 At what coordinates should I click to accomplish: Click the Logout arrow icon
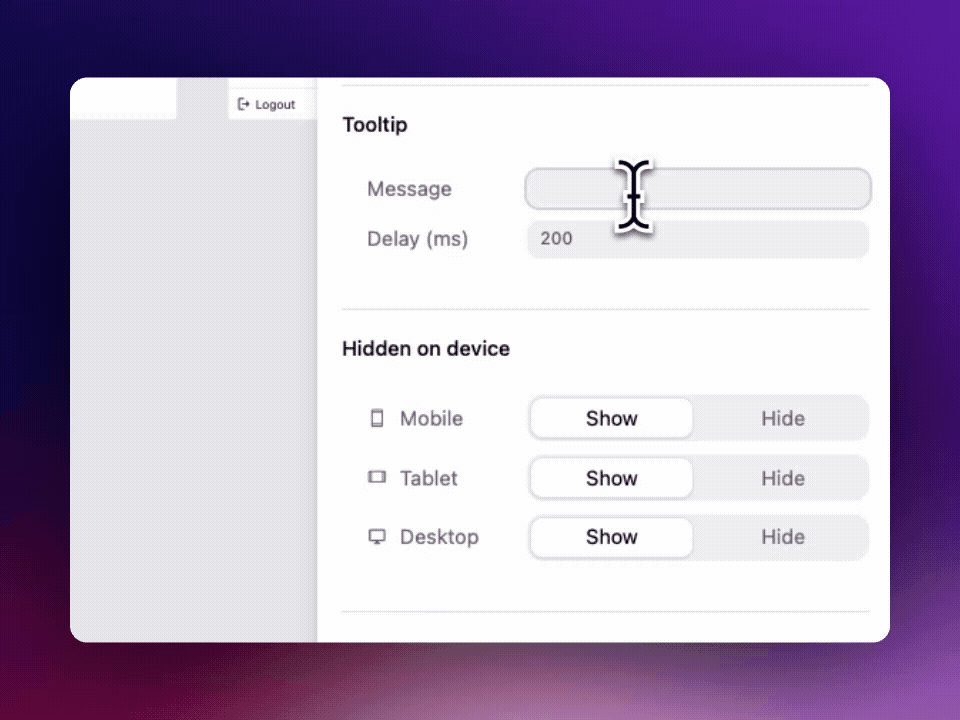pos(243,104)
